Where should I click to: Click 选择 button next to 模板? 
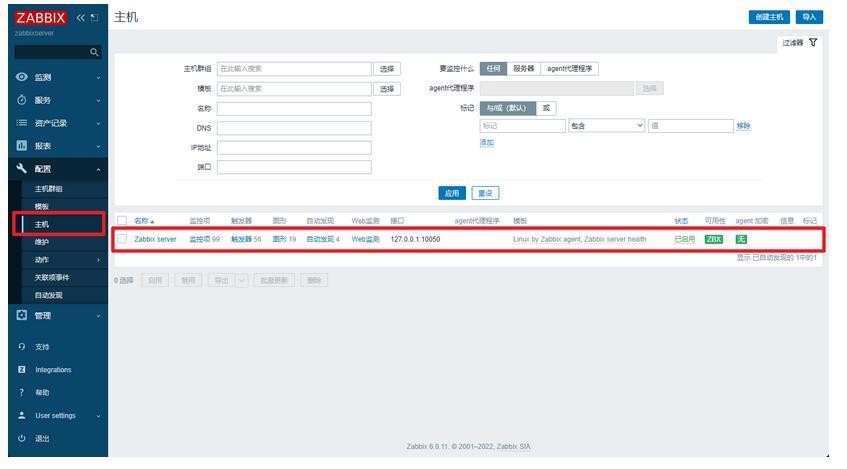[387, 89]
